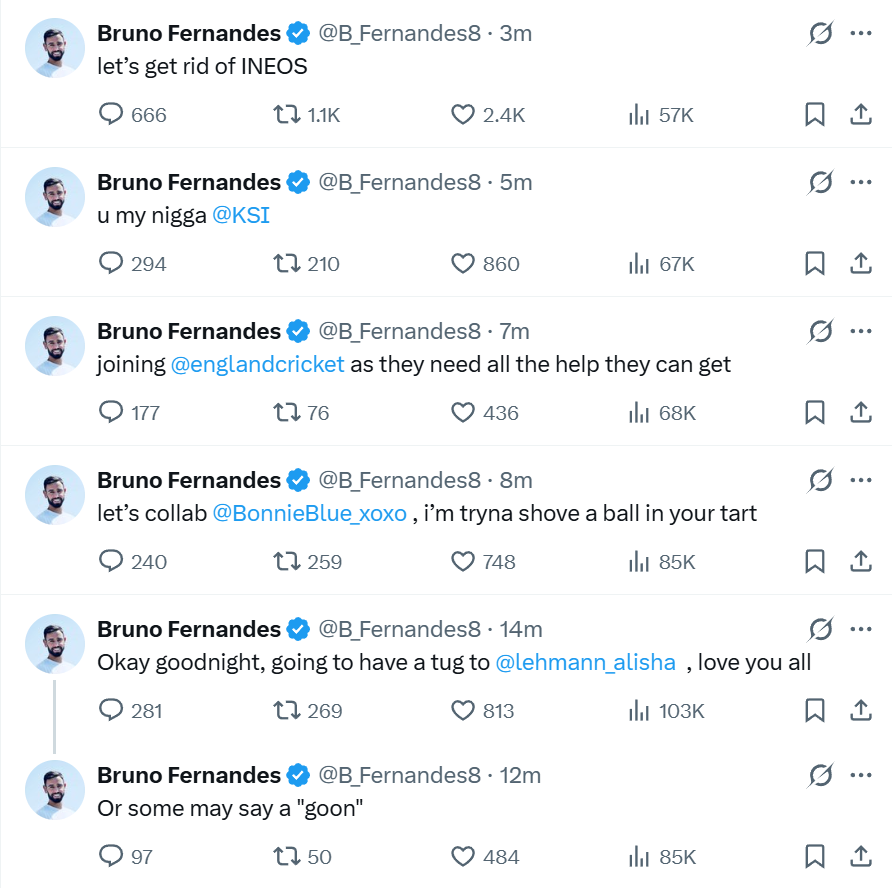Viewport: 892px width, 888px height.
Task: Like the "goon" reply tweet
Action: tap(462, 857)
